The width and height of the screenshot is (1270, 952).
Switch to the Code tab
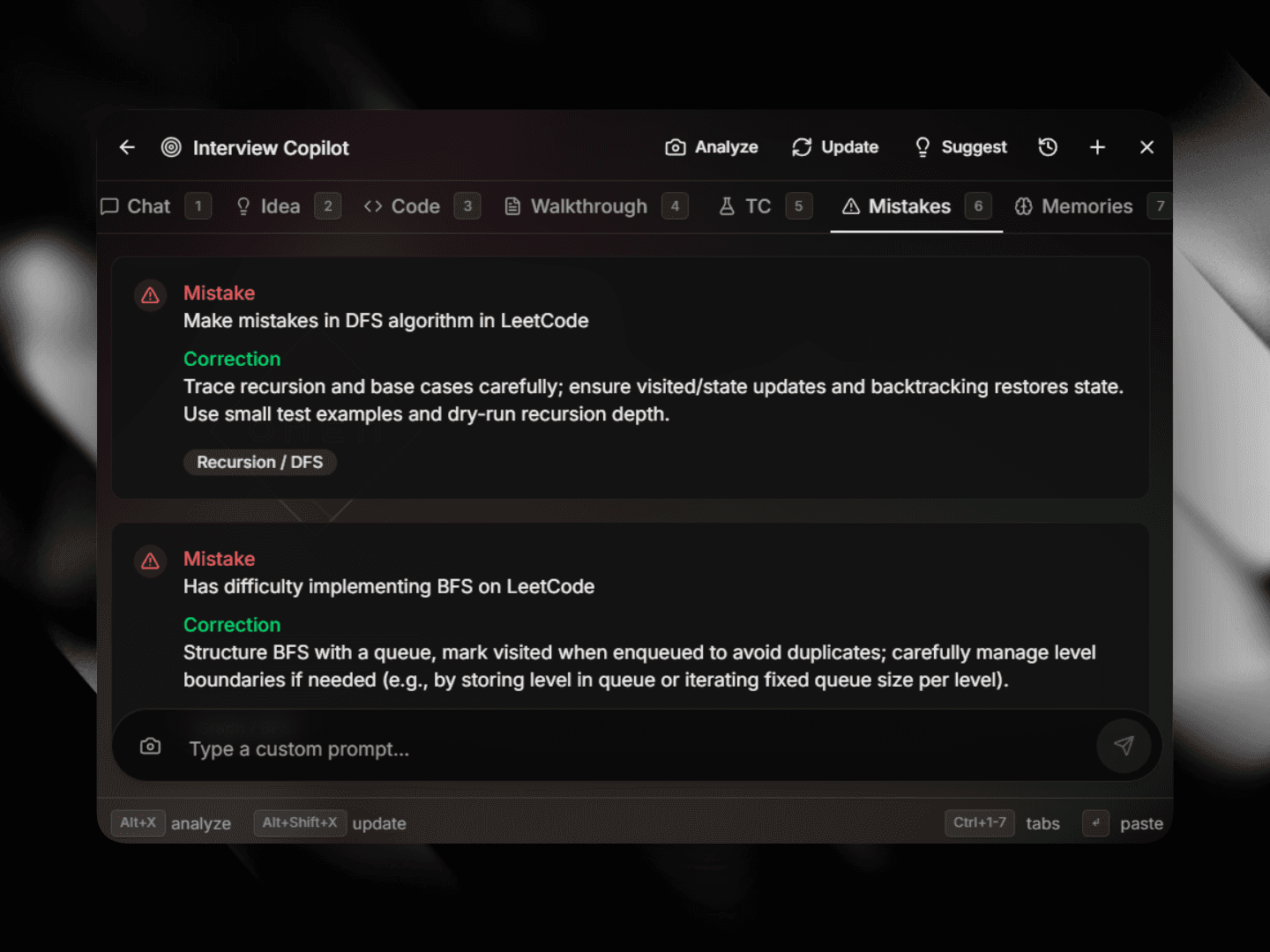point(403,206)
